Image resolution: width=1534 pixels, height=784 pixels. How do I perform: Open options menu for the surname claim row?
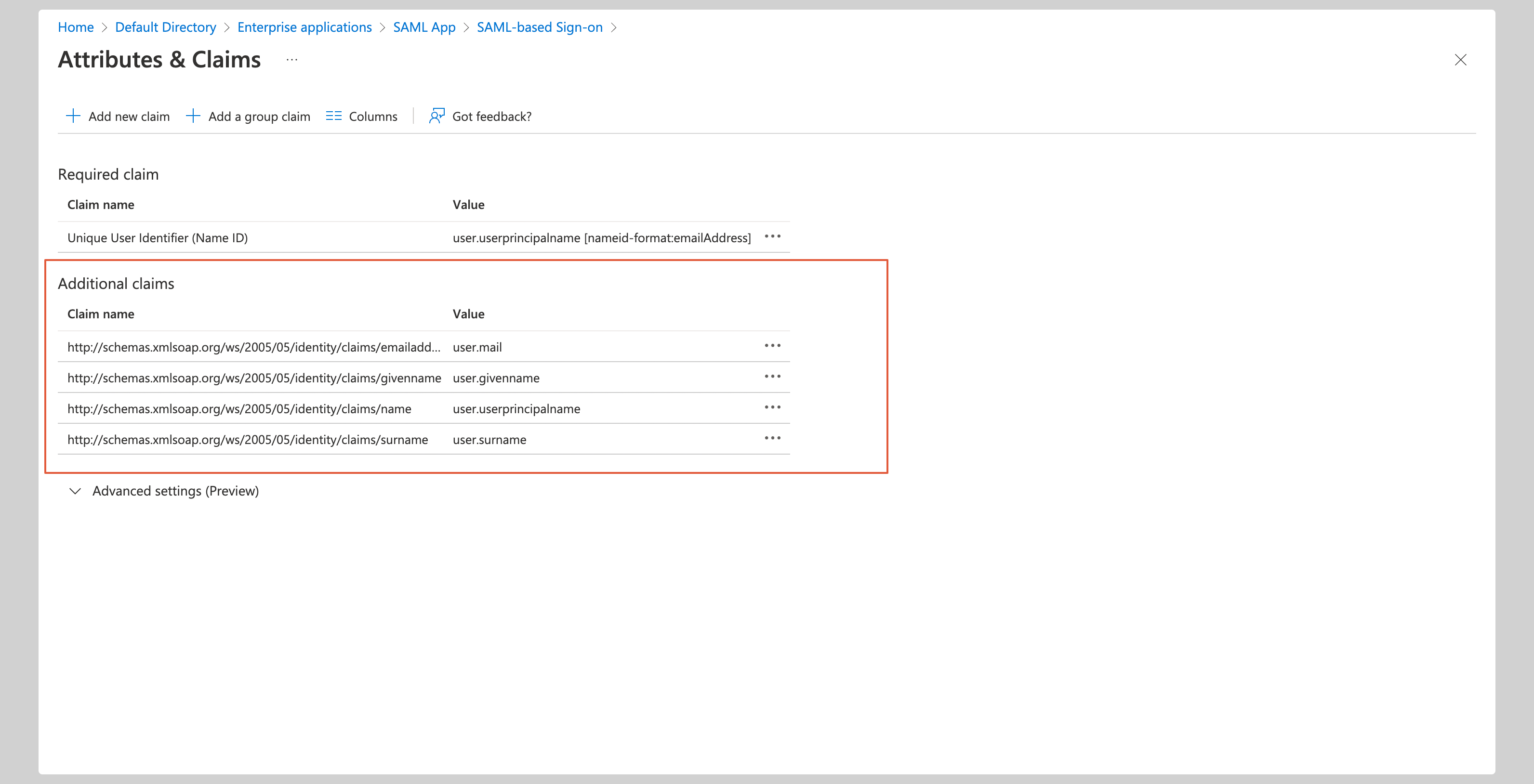[772, 439]
